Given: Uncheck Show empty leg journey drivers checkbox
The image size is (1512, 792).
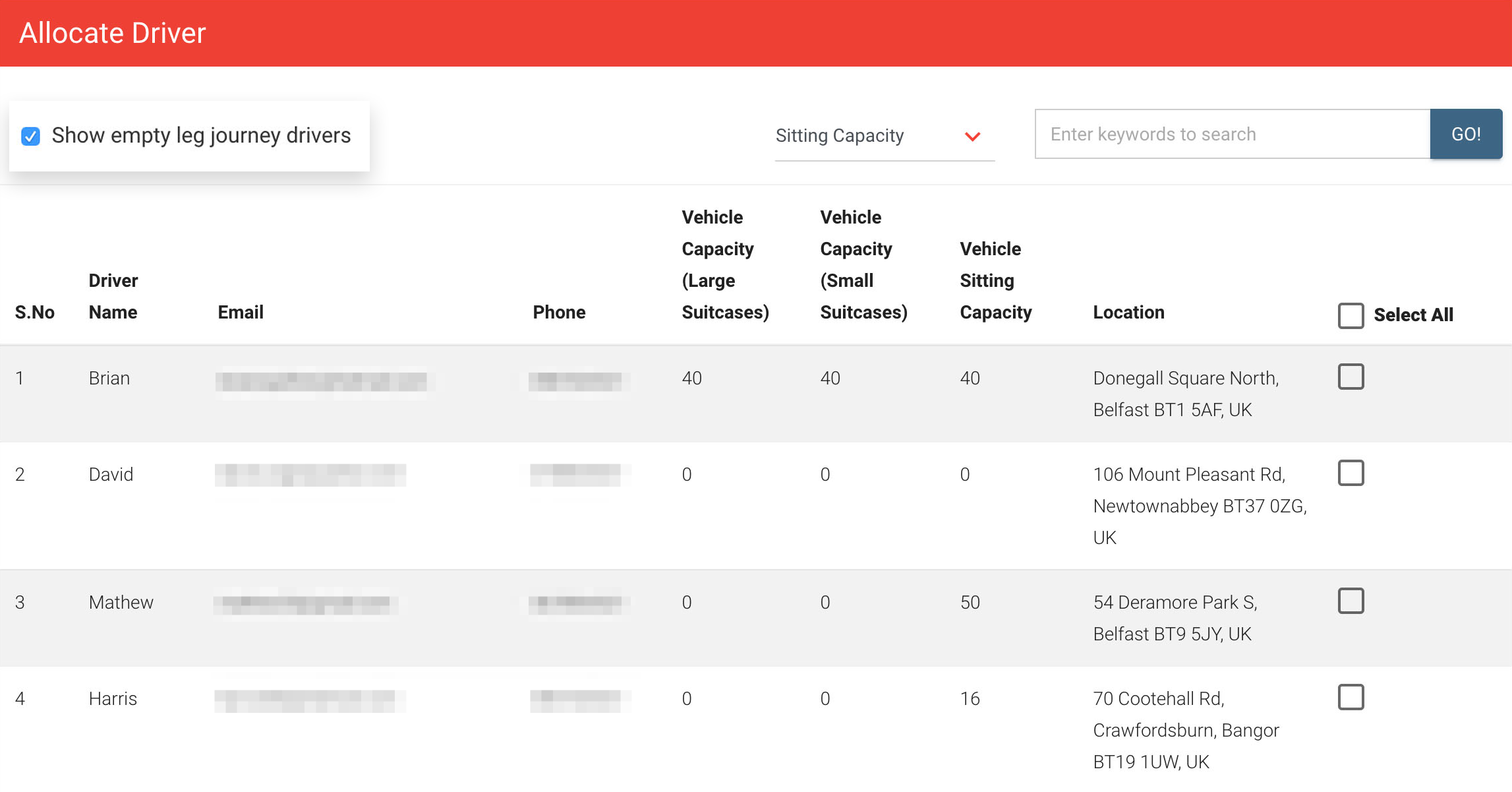Looking at the screenshot, I should coord(31,136).
